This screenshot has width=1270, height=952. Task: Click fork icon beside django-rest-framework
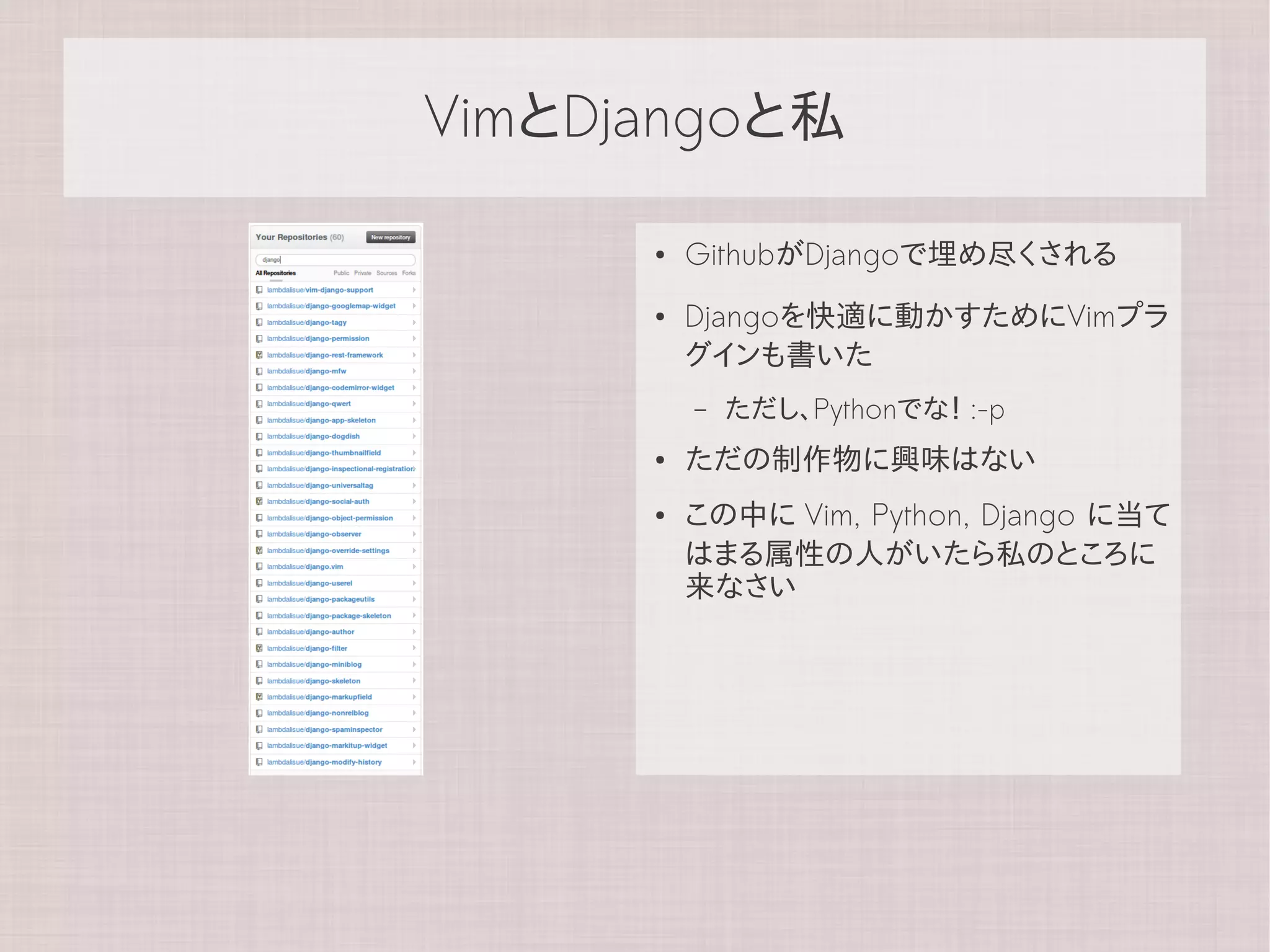259,355
